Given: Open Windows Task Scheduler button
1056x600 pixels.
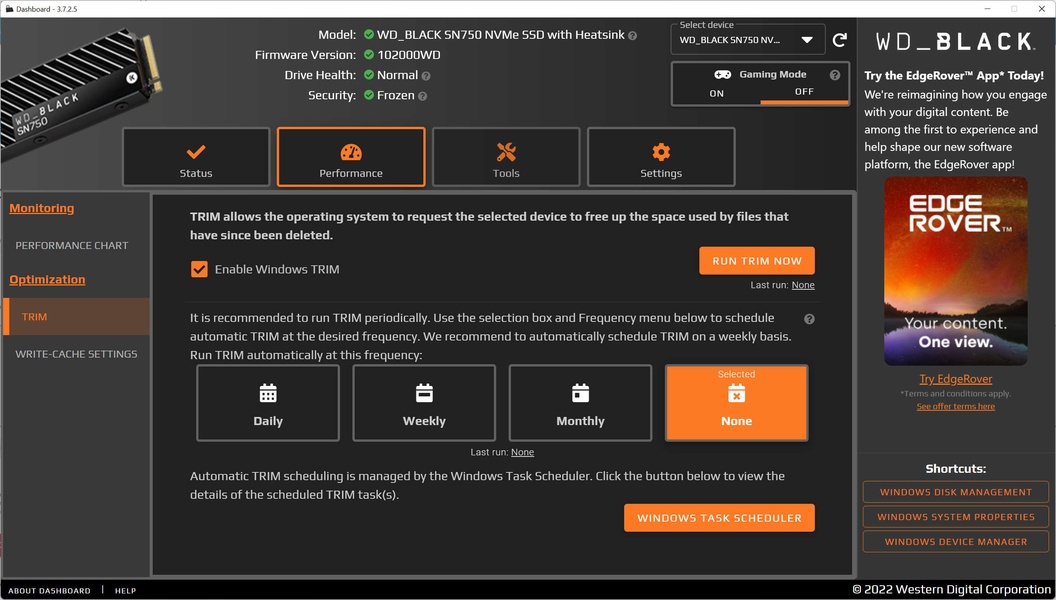Looking at the screenshot, I should point(719,518).
